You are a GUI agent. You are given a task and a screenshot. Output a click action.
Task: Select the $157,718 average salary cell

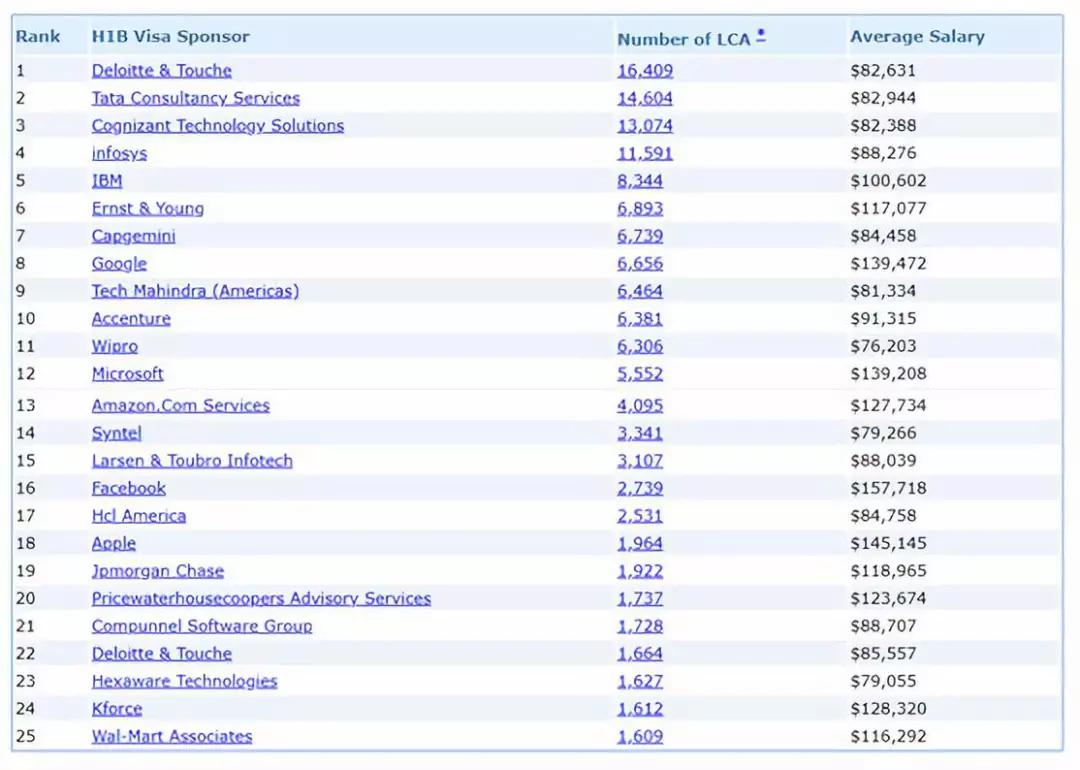pos(888,488)
